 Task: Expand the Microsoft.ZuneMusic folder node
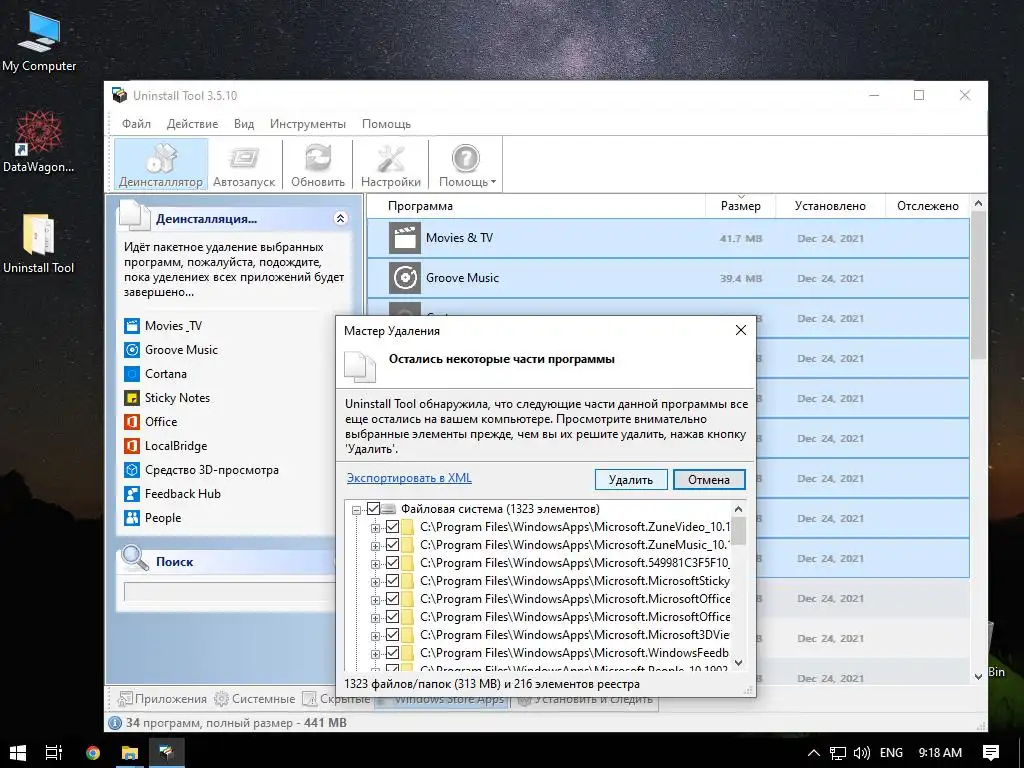pyautogui.click(x=376, y=546)
